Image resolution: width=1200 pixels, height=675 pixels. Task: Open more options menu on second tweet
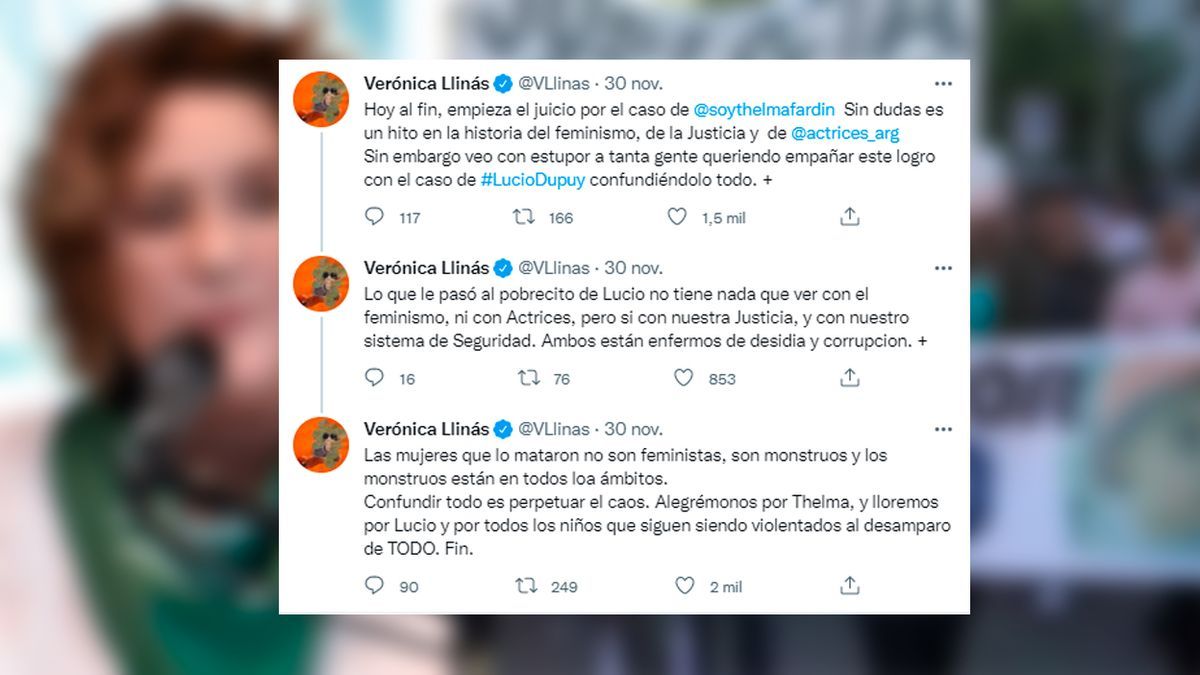coord(943,268)
